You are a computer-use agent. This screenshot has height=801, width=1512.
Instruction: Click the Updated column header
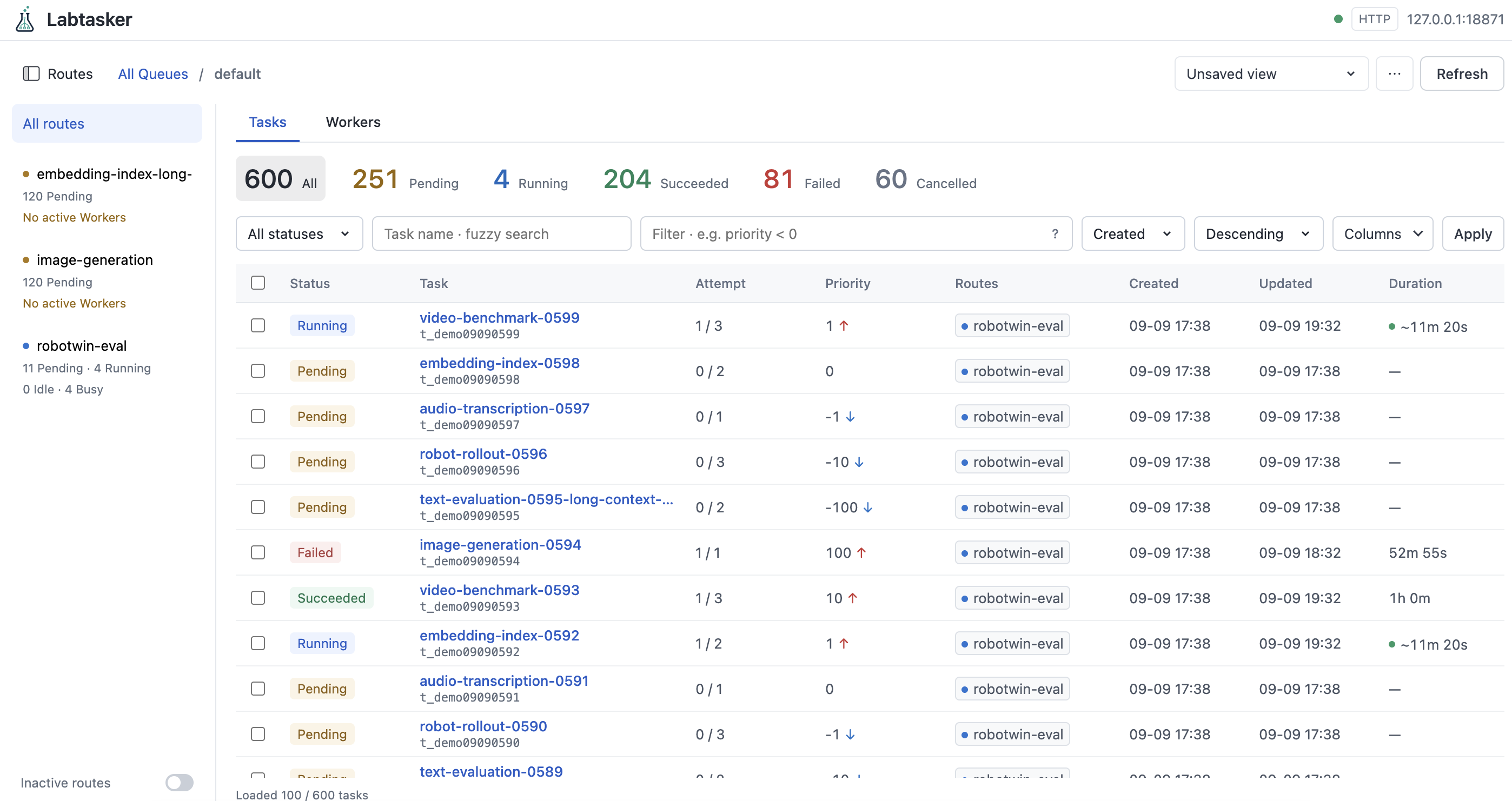[x=1285, y=283]
